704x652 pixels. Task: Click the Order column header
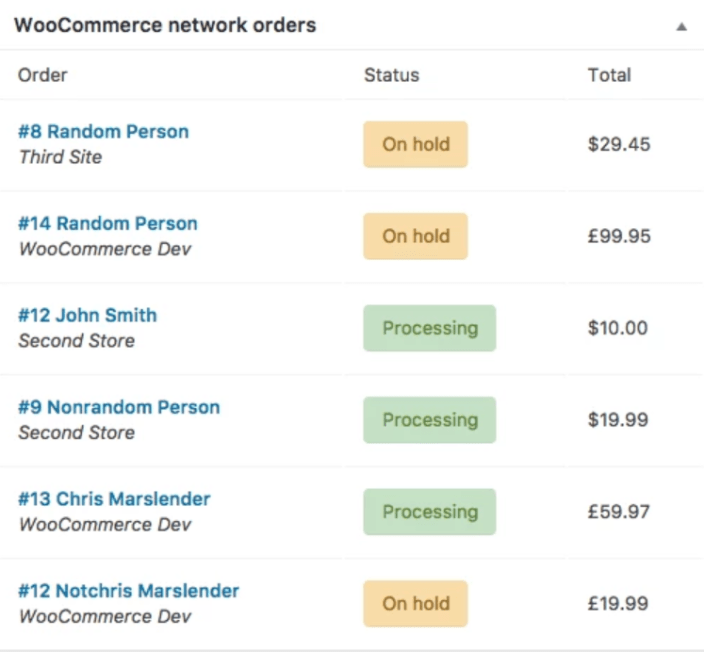(x=43, y=75)
